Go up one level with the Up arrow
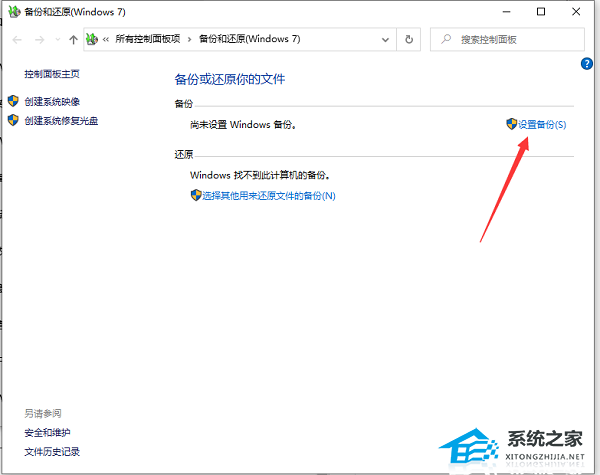Image resolution: width=600 pixels, height=475 pixels. coord(73,40)
